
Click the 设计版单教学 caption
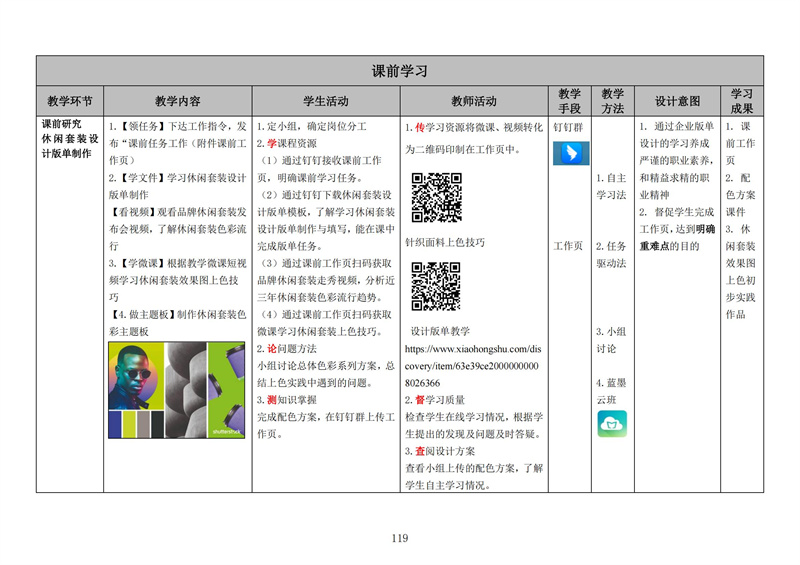point(440,331)
